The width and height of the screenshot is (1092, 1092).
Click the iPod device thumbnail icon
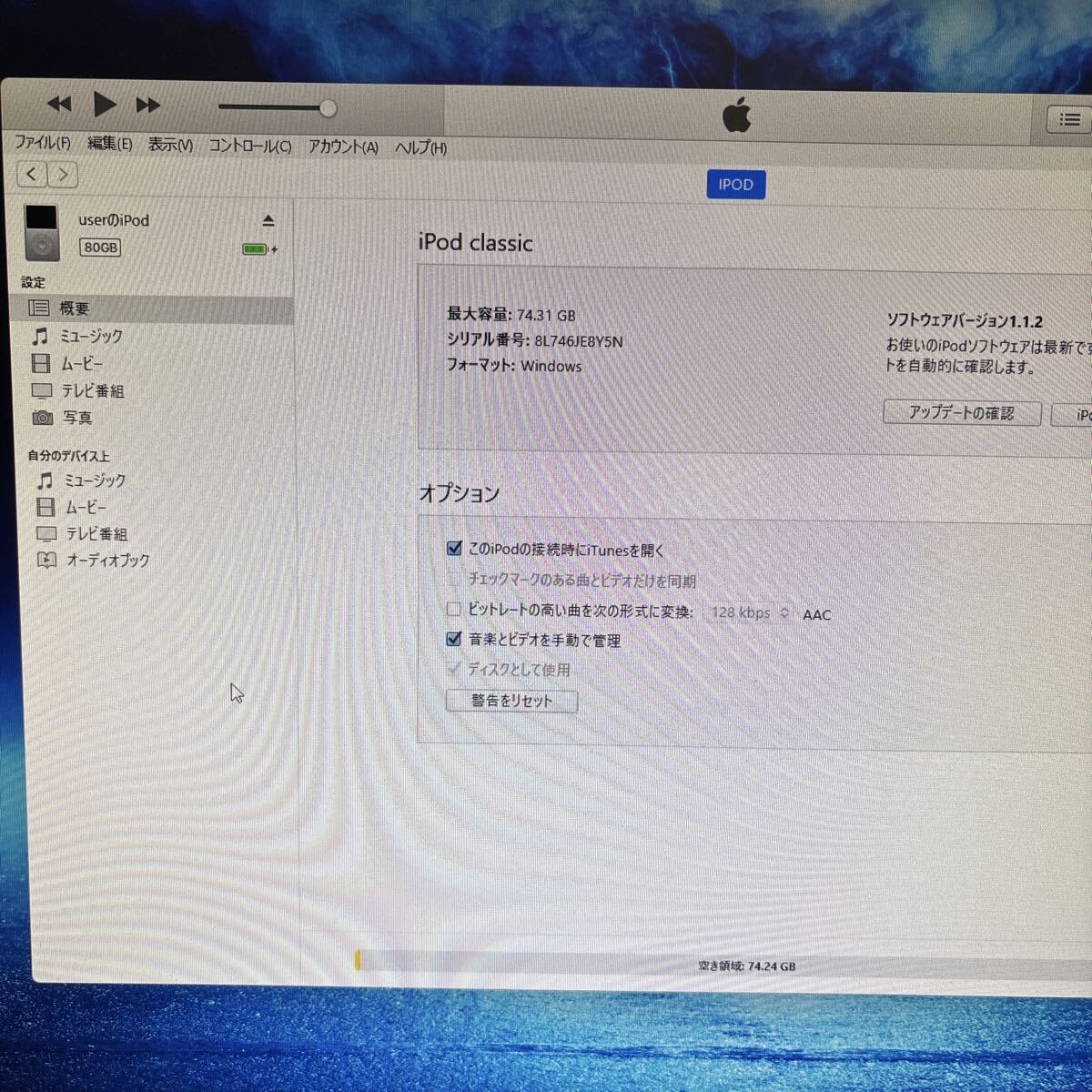[42, 232]
